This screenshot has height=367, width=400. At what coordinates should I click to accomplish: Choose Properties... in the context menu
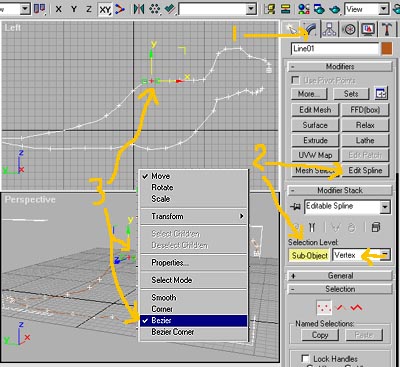pyautogui.click(x=193, y=263)
